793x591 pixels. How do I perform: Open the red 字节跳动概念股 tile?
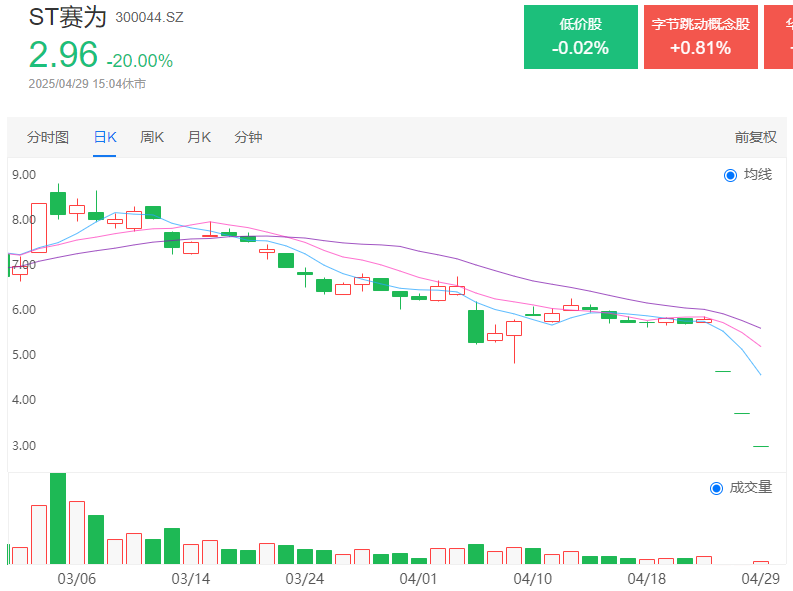[700, 37]
